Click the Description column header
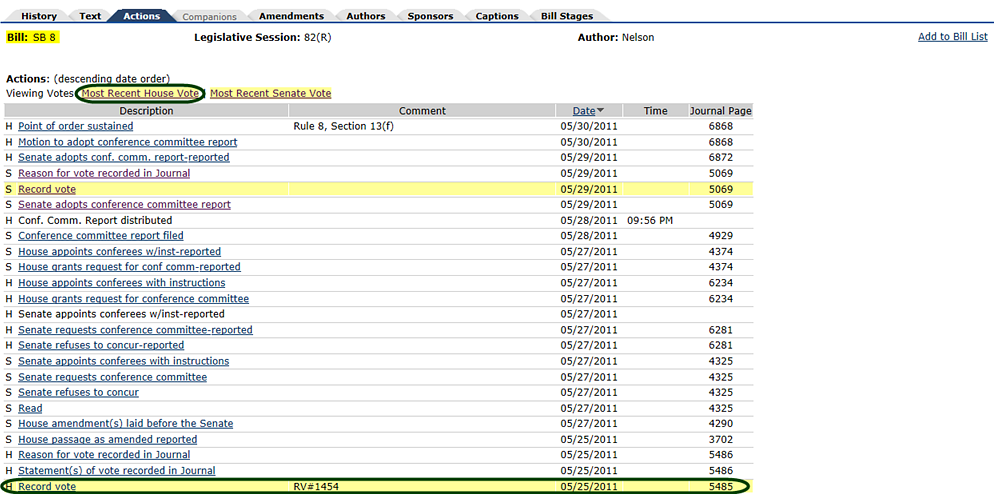The image size is (994, 494). pos(146,111)
